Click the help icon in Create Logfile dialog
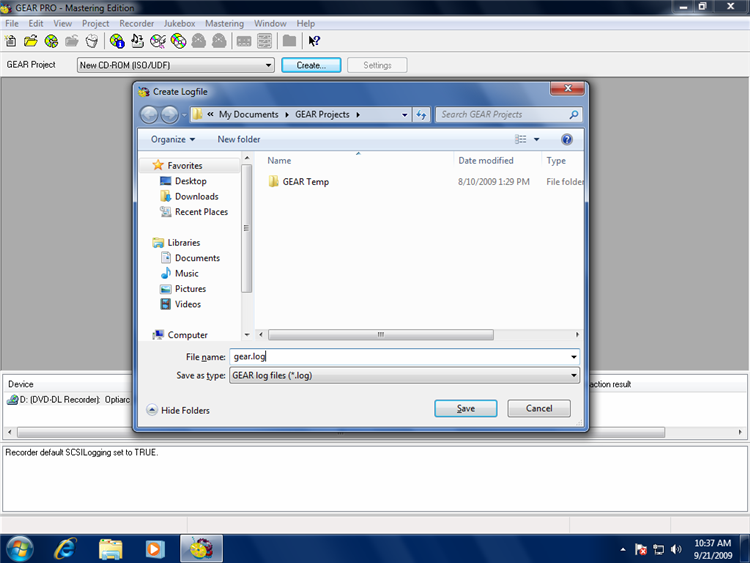The width and height of the screenshot is (750, 563). [x=567, y=139]
